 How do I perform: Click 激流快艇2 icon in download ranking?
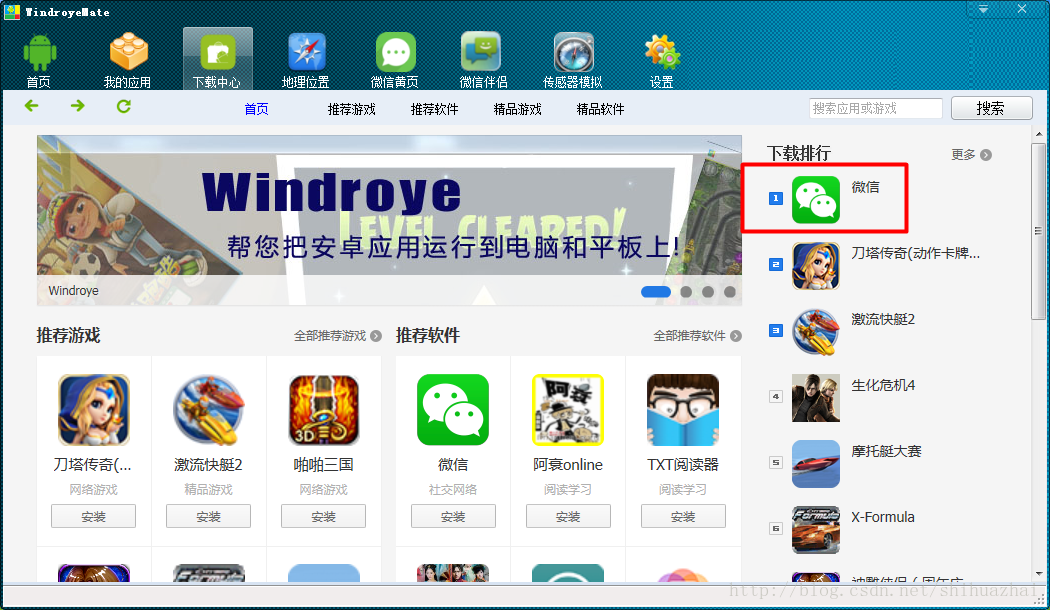[x=816, y=331]
